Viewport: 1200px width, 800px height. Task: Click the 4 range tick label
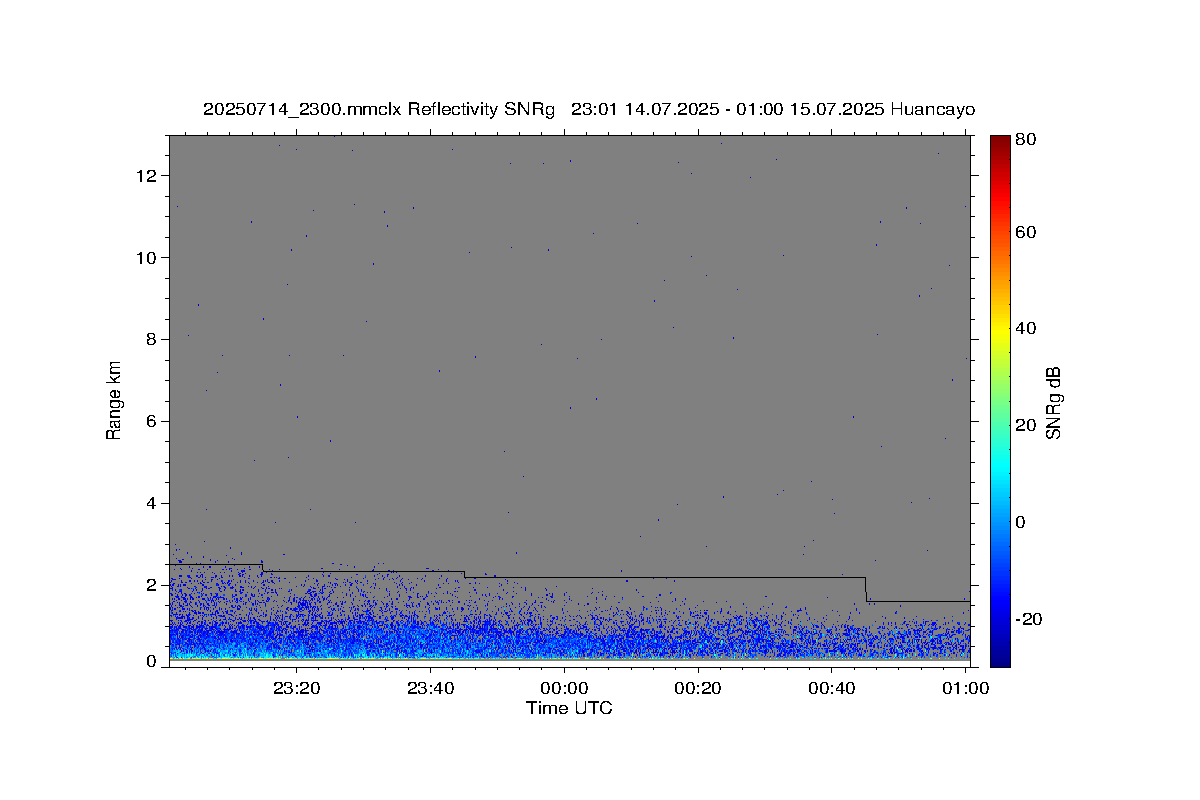[x=153, y=504]
